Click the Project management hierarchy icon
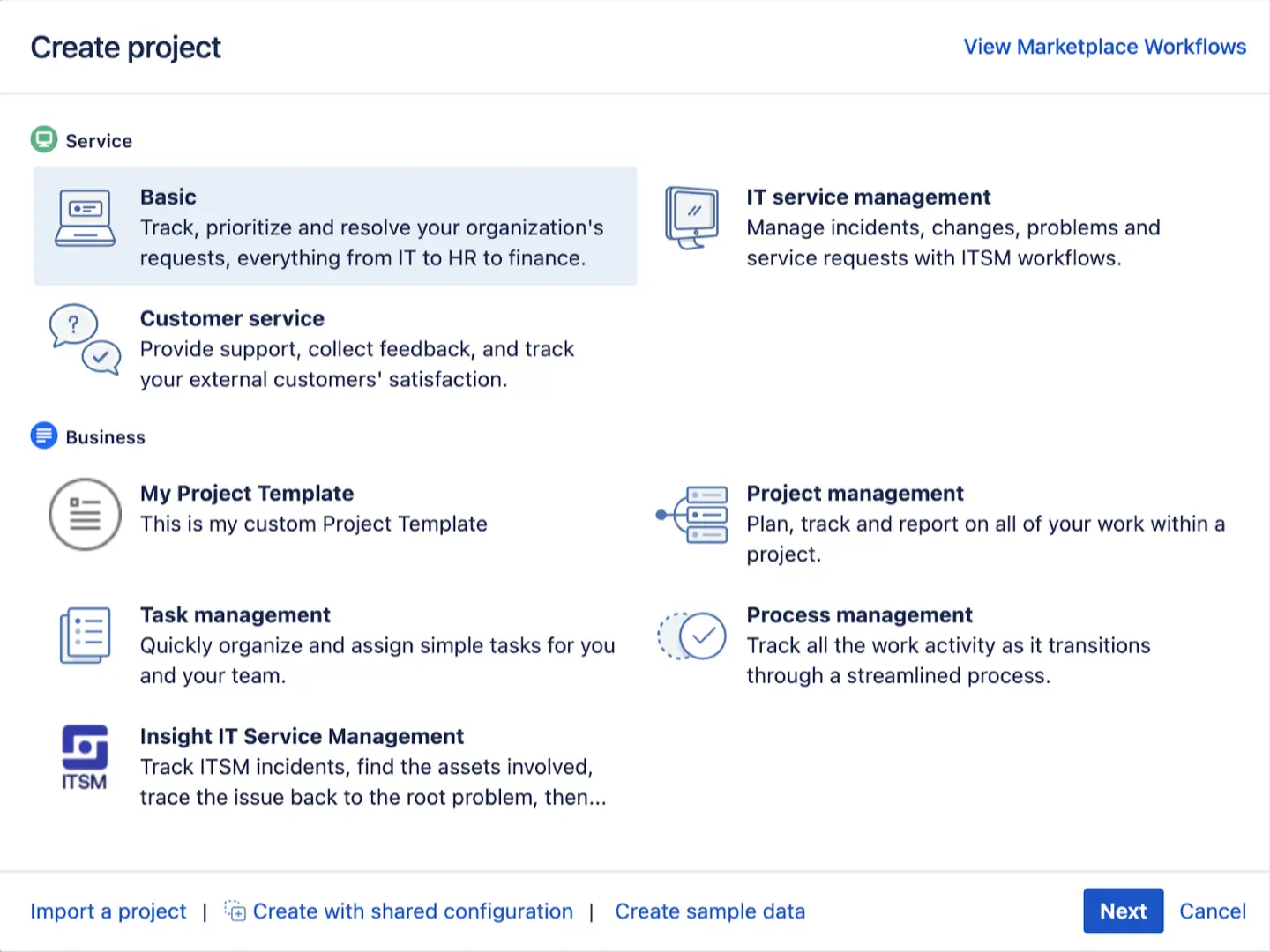The width and height of the screenshot is (1270, 952). [x=692, y=514]
